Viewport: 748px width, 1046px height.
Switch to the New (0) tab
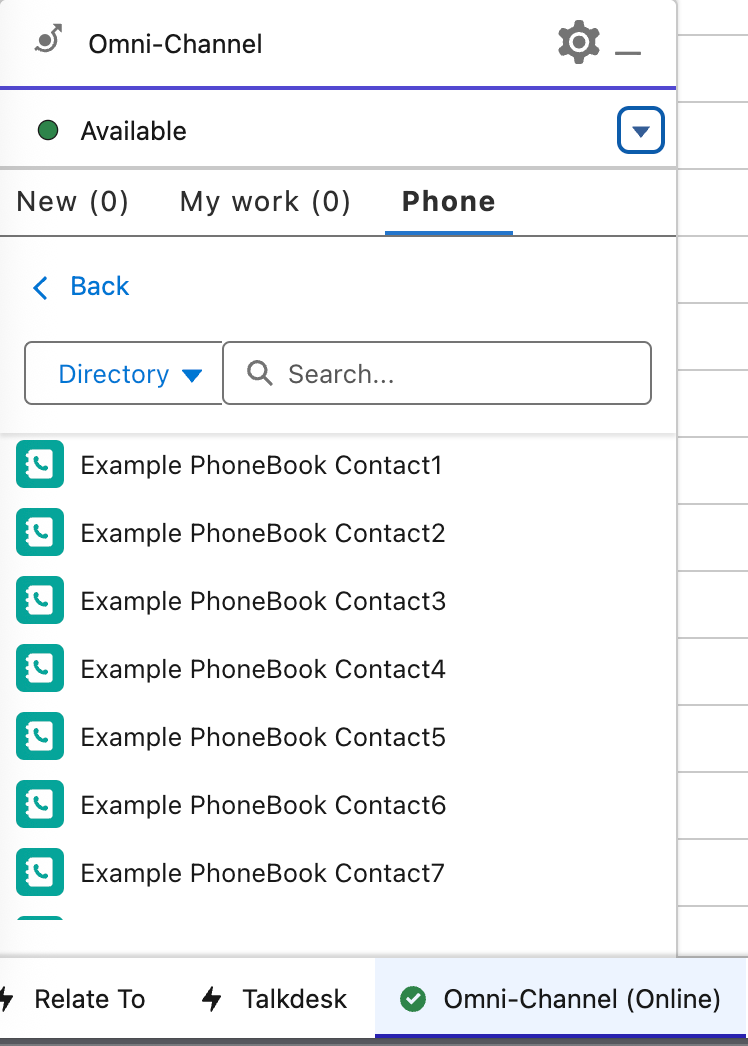click(72, 201)
